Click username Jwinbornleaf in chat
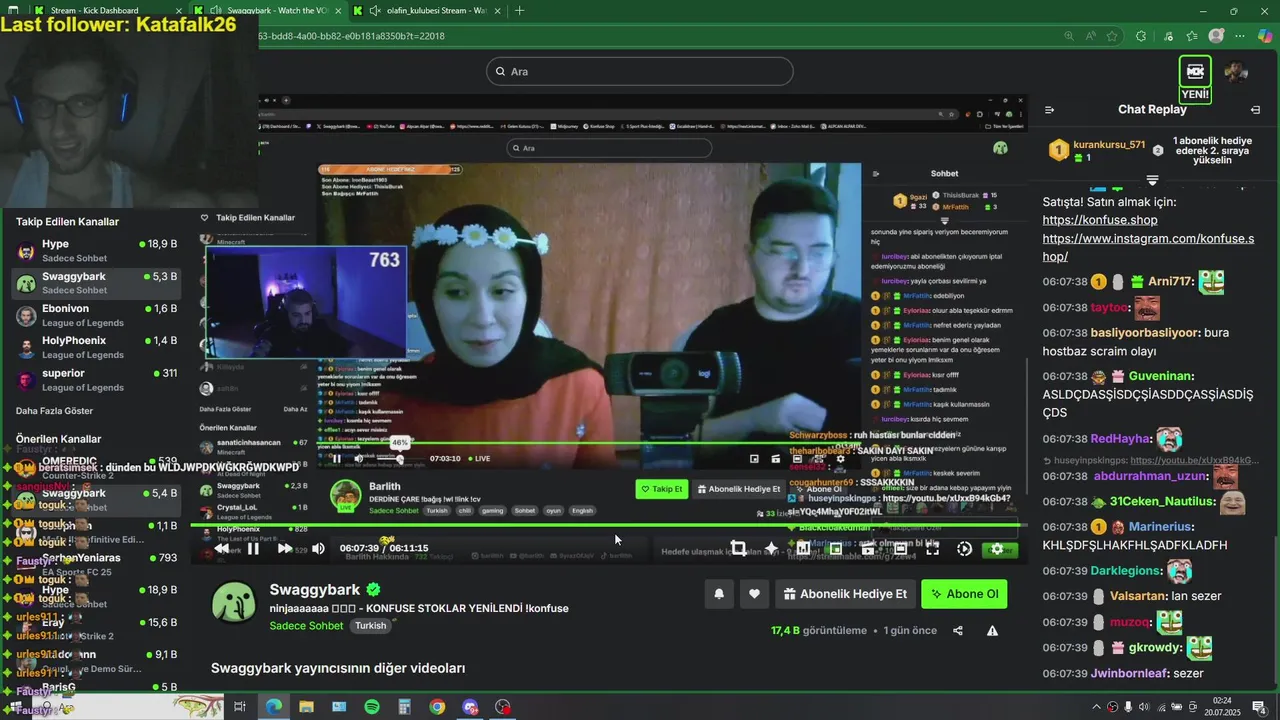This screenshot has height=720, width=1280. coord(1129,673)
